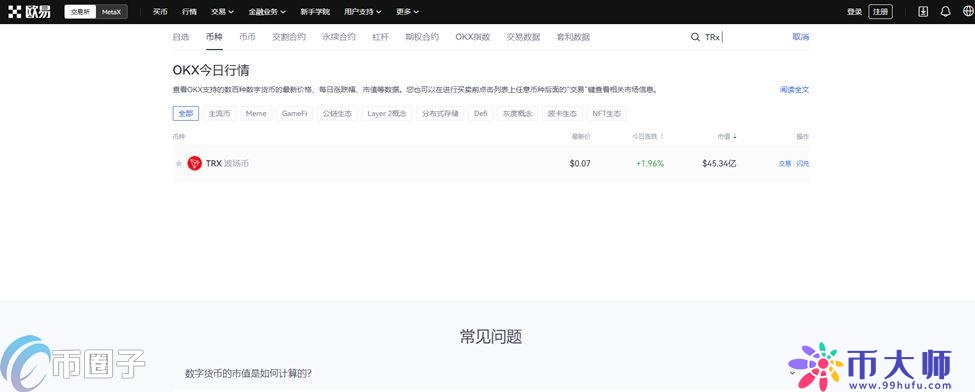The height and width of the screenshot is (392, 975).
Task: Switch to the 杠杆 tab
Action: pos(381,37)
